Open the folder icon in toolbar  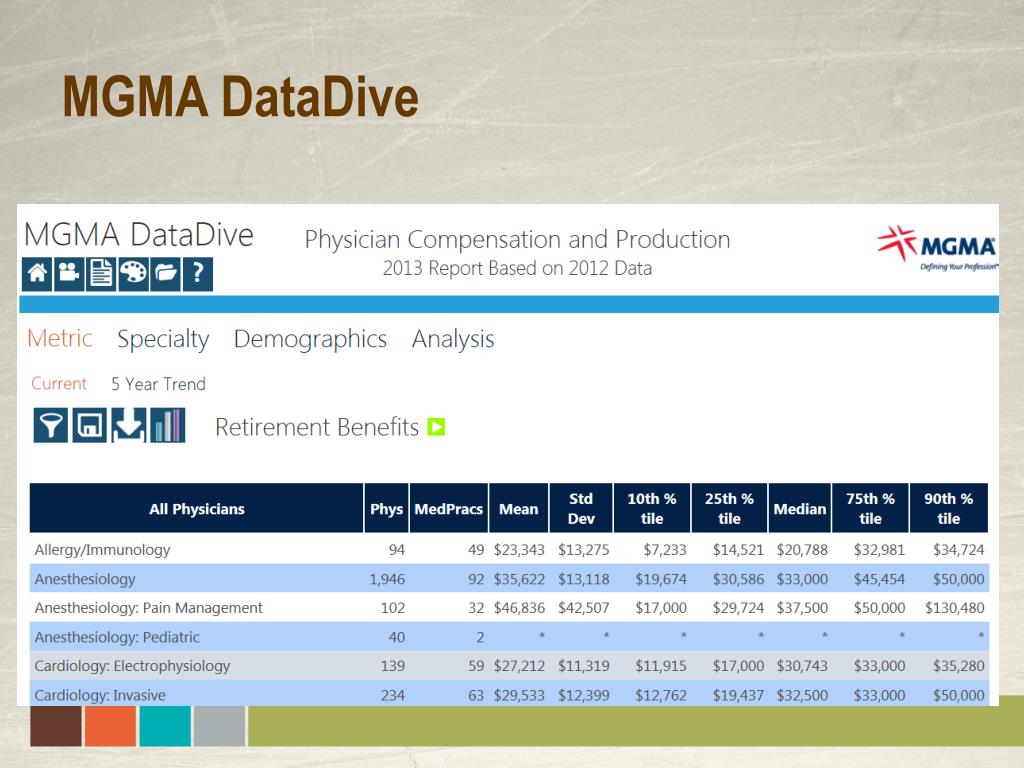165,274
